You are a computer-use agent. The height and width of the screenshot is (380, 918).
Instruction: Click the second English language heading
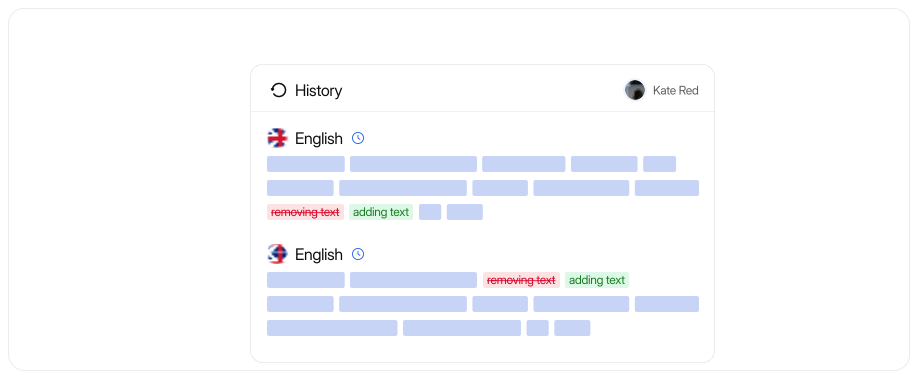click(x=318, y=255)
